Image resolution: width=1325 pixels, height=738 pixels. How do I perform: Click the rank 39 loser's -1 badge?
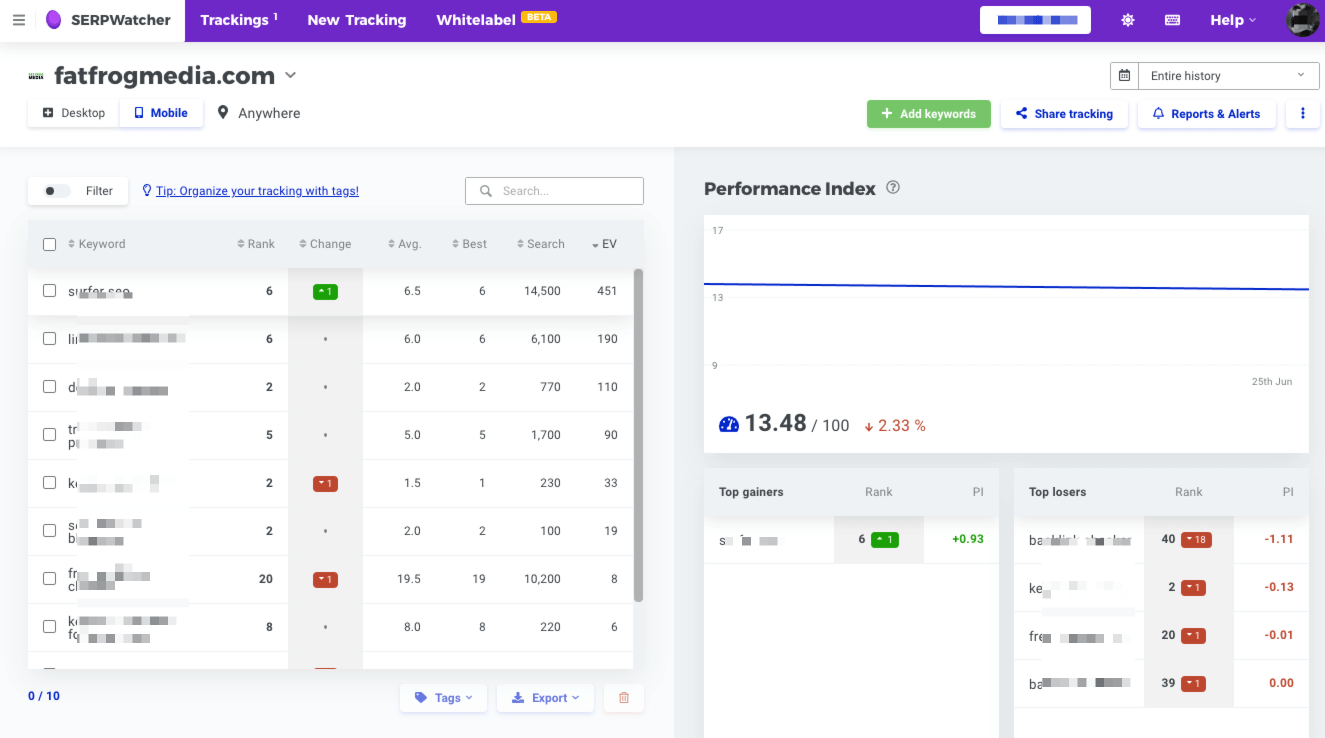point(1193,684)
